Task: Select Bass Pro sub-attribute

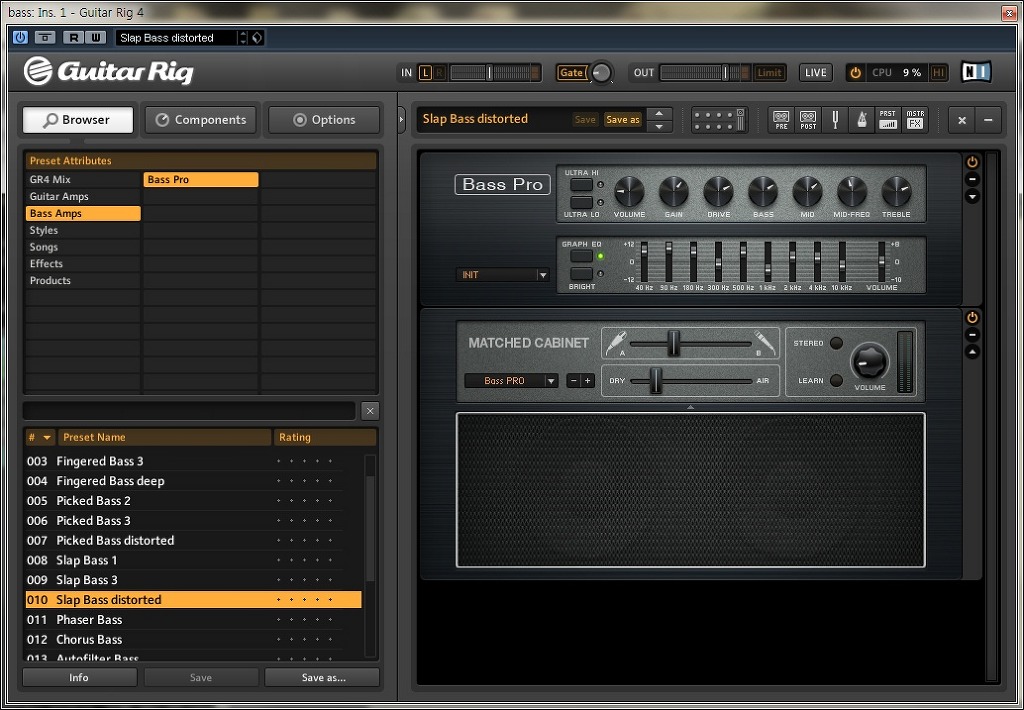Action: point(201,180)
